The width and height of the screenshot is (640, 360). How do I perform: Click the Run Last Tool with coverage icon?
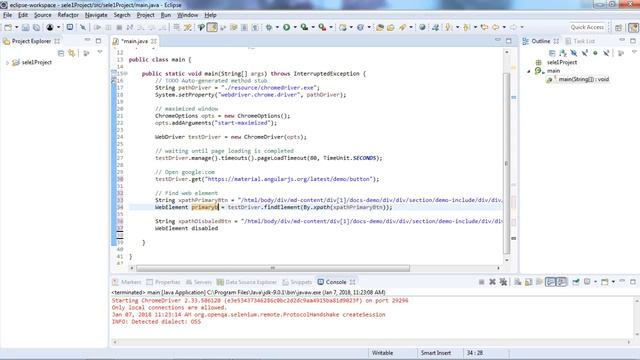(x=304, y=27)
